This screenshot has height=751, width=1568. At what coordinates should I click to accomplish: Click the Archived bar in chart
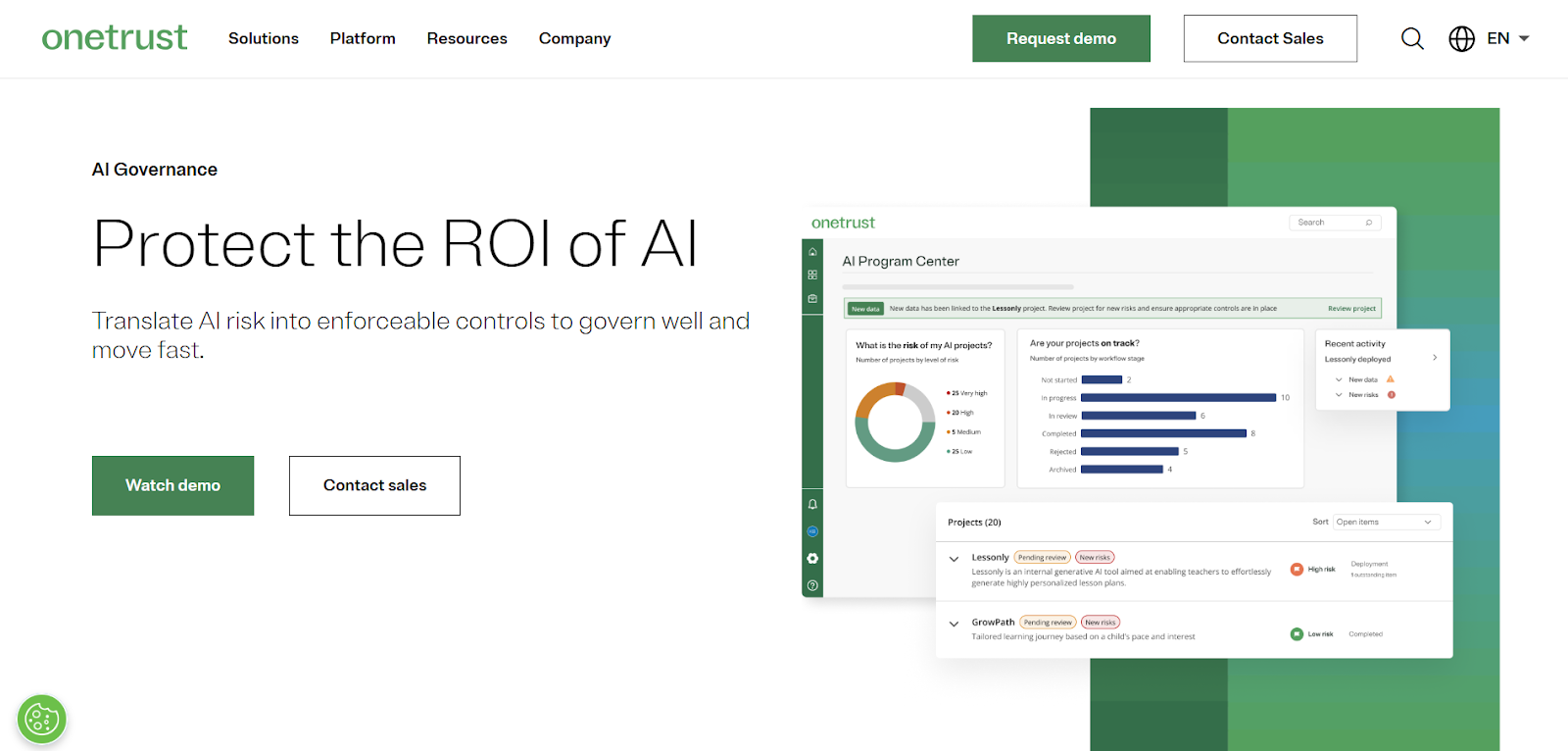pos(1122,470)
